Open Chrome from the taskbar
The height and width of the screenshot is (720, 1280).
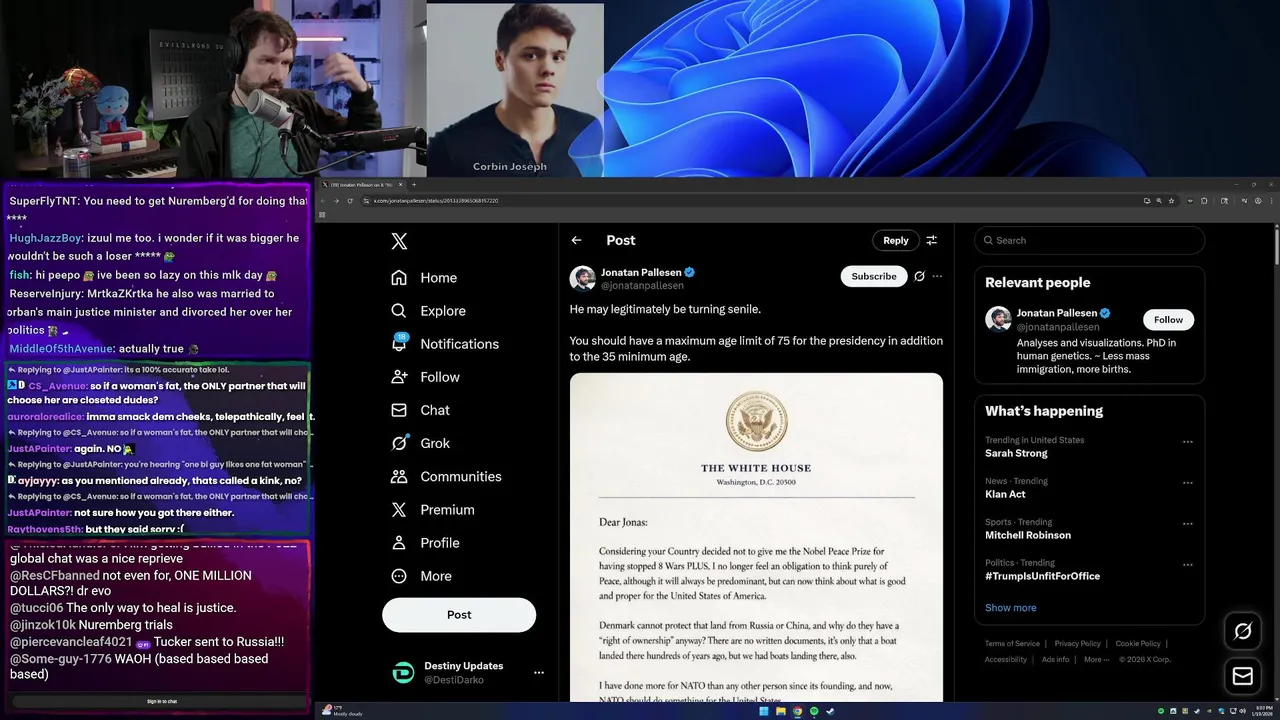point(797,712)
